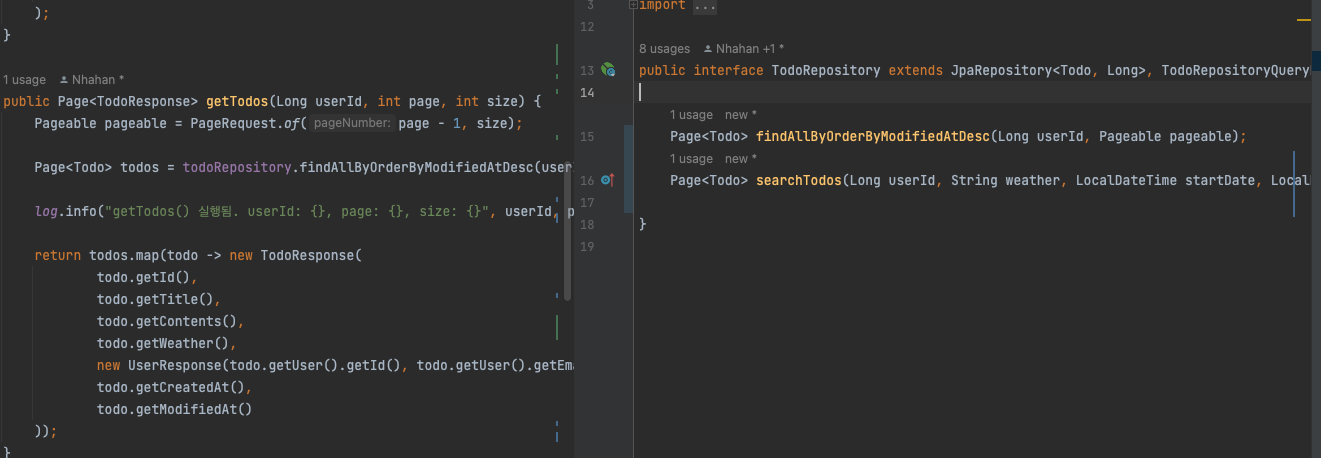
Task: Click the Spring bean gutter icon on line 13
Action: click(608, 70)
